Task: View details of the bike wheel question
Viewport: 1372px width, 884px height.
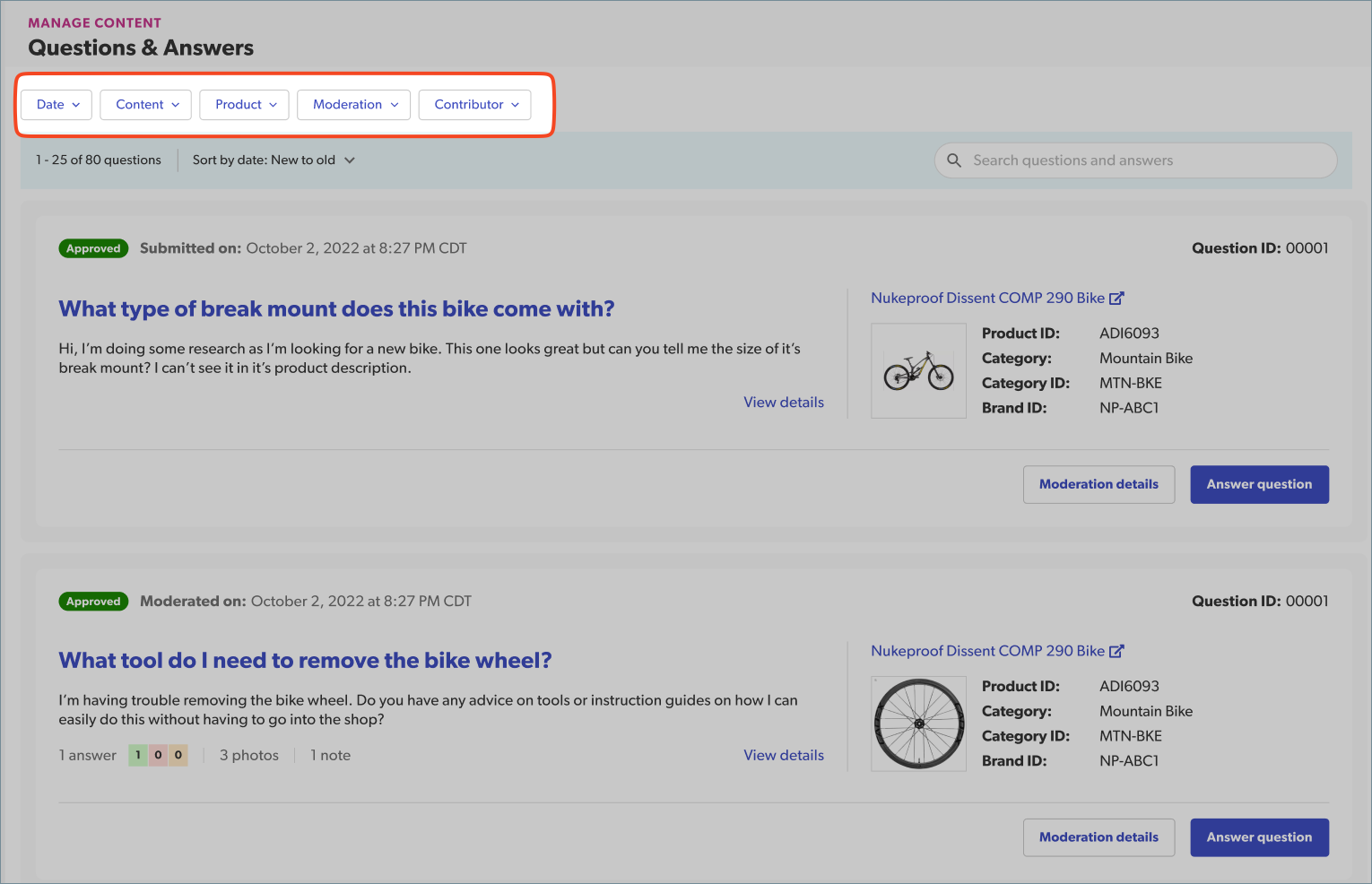Action: point(783,756)
